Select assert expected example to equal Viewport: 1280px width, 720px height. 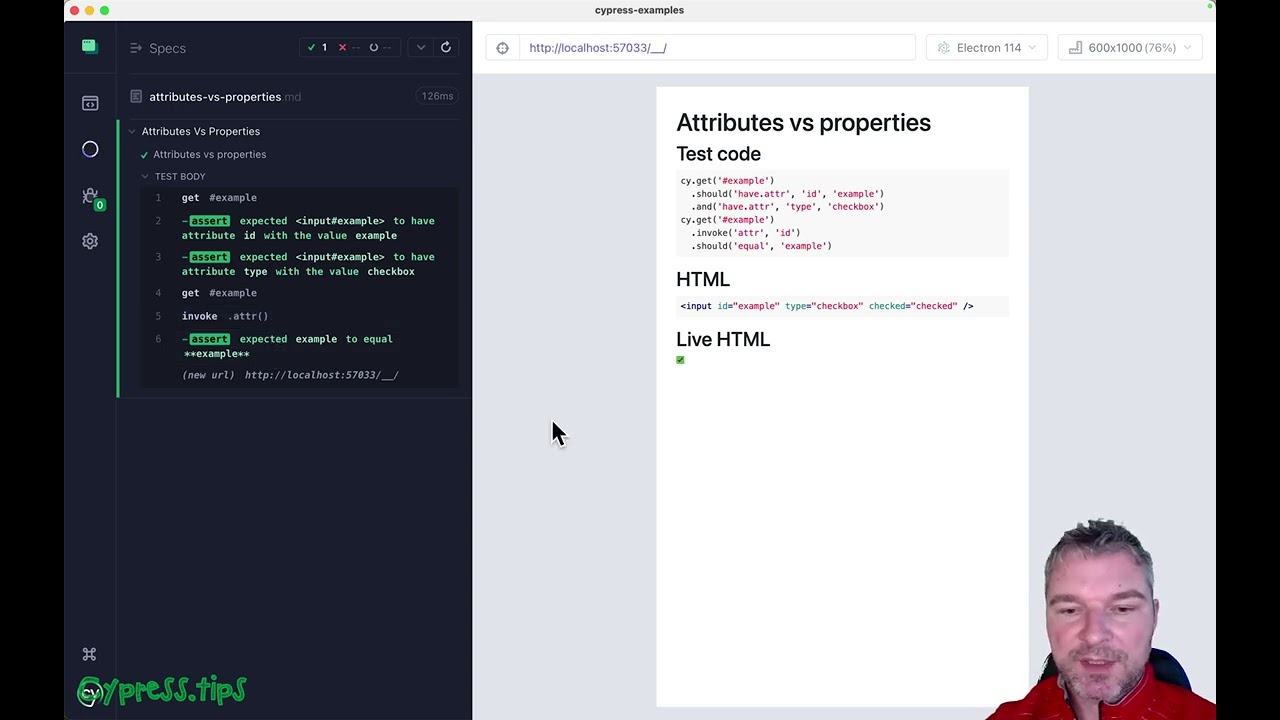coord(298,346)
